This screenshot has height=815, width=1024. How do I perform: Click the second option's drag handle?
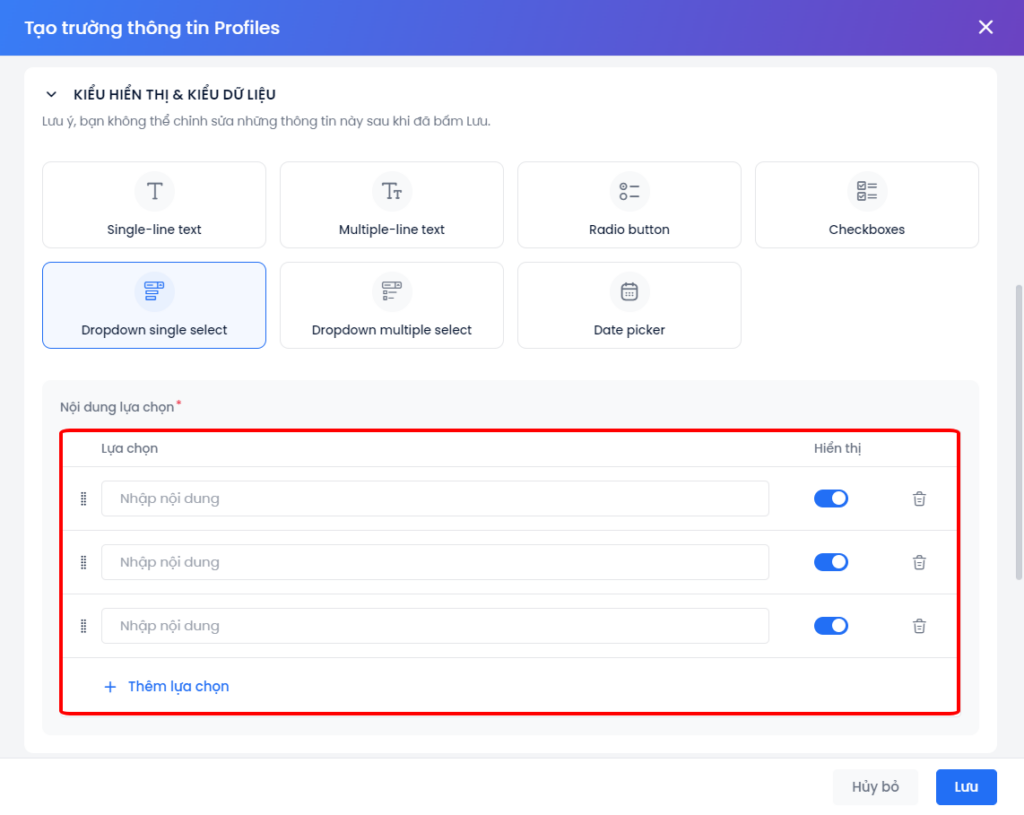(84, 562)
